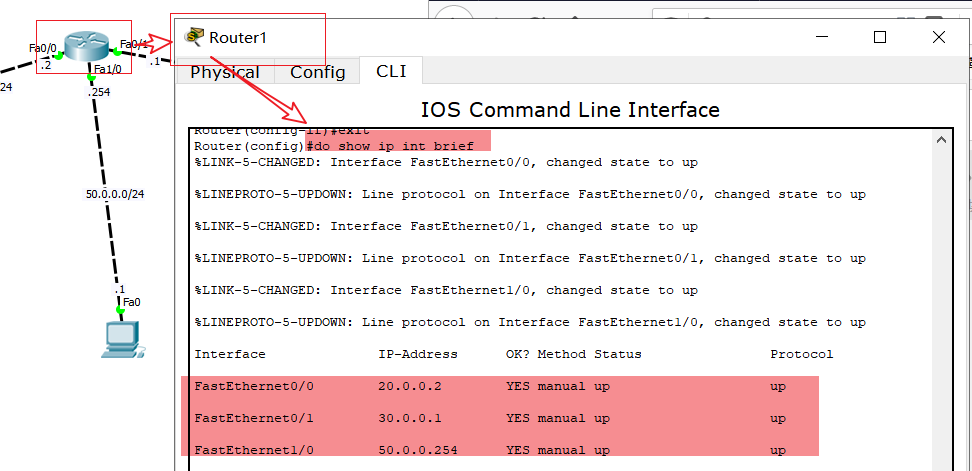Click the IP-Address column header text

(418, 354)
